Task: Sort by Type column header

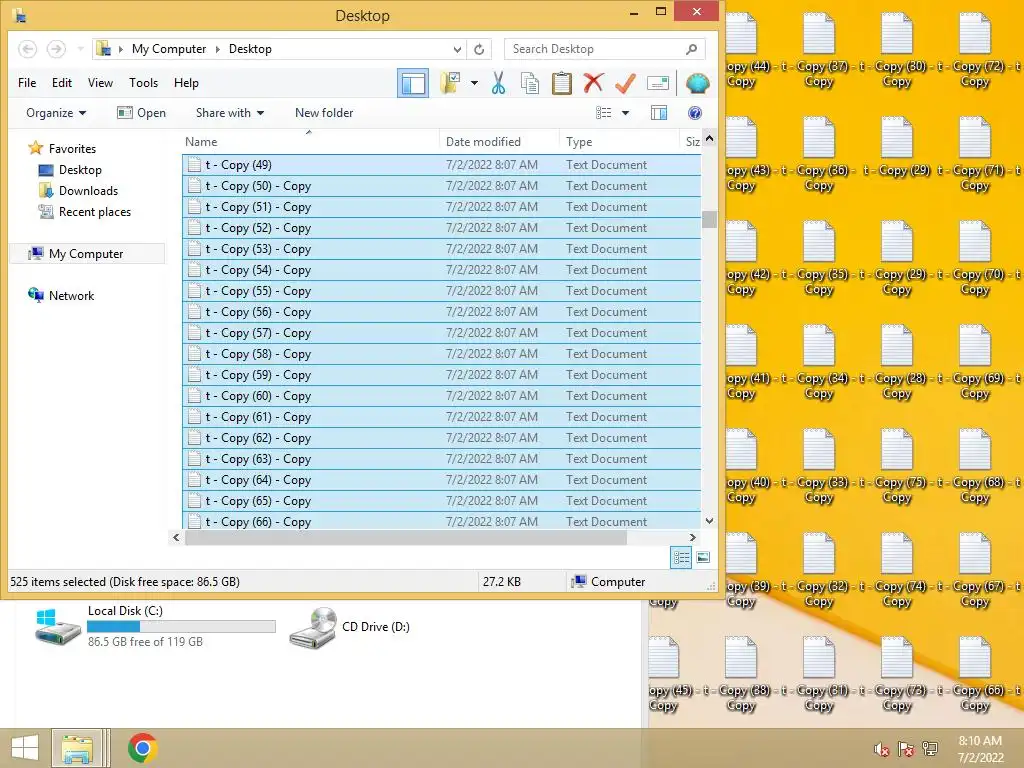Action: 618,142
